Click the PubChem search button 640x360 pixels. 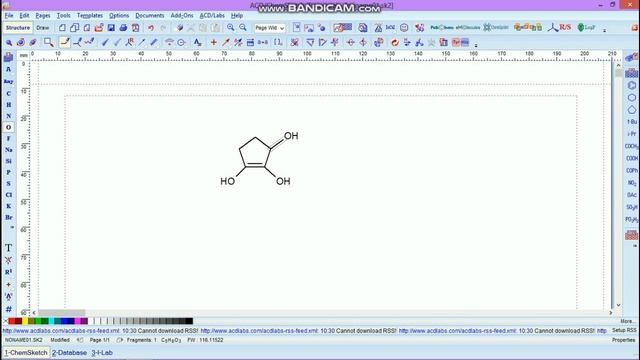(x=442, y=28)
